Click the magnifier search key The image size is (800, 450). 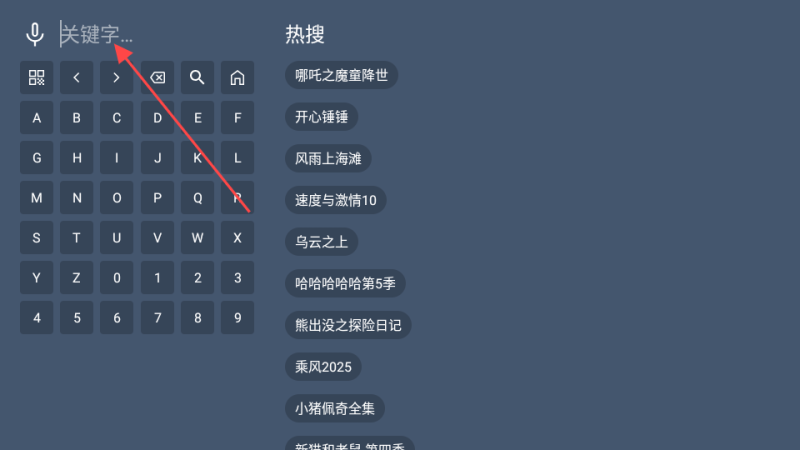pyautogui.click(x=197, y=78)
